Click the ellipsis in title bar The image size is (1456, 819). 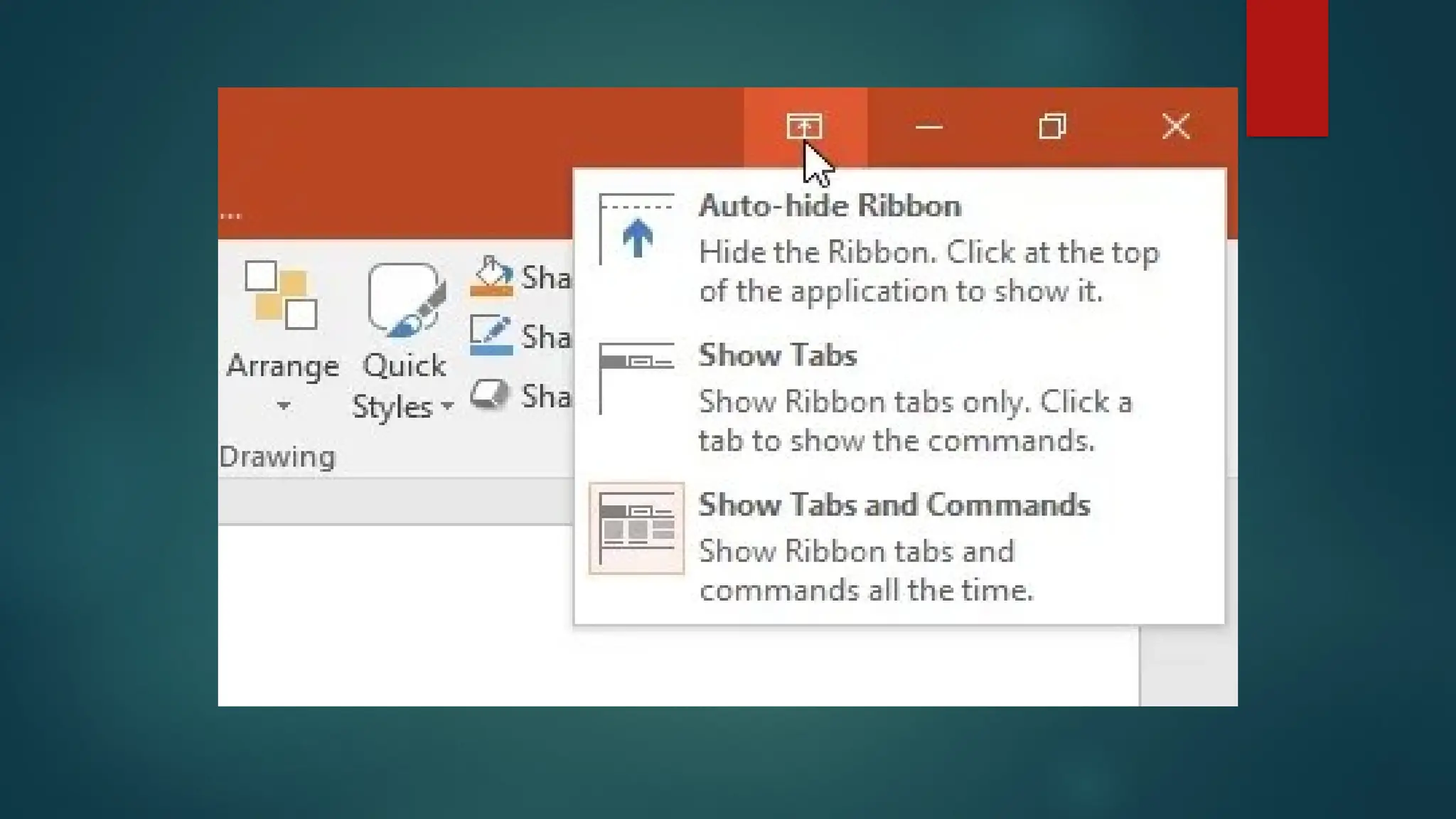pyautogui.click(x=231, y=215)
